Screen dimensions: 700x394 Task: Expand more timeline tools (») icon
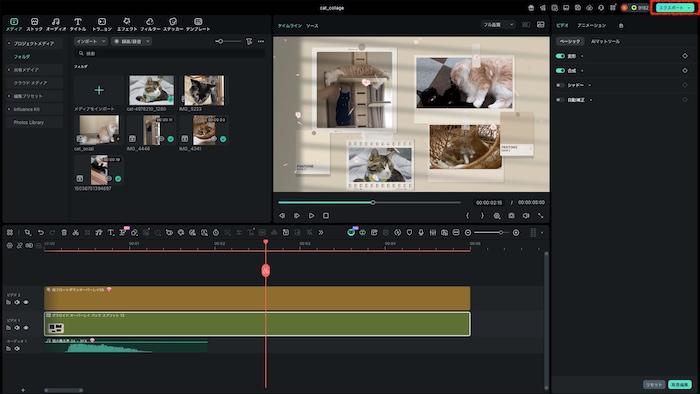coord(321,232)
